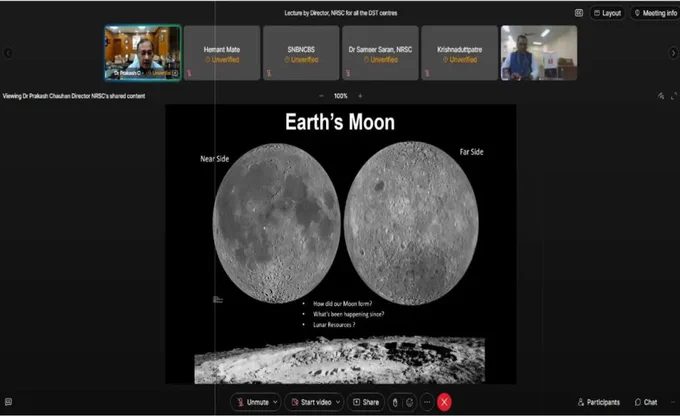Click the Share content button

[x=366, y=403]
